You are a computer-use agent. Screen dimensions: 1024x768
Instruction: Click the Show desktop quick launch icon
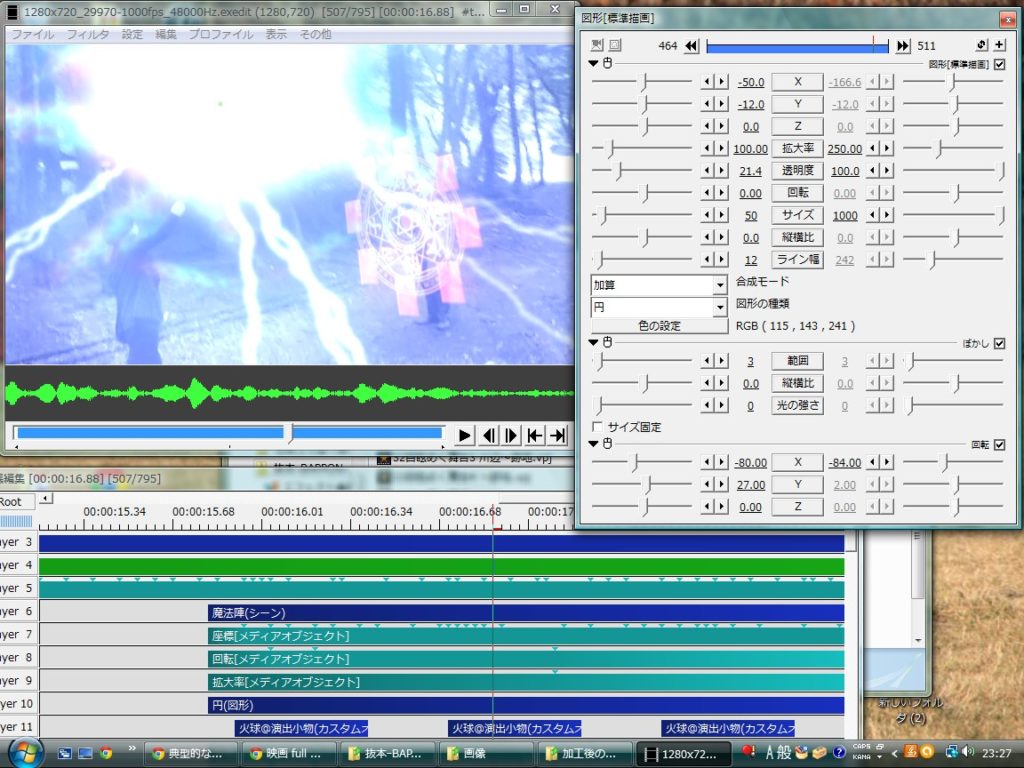[85, 753]
